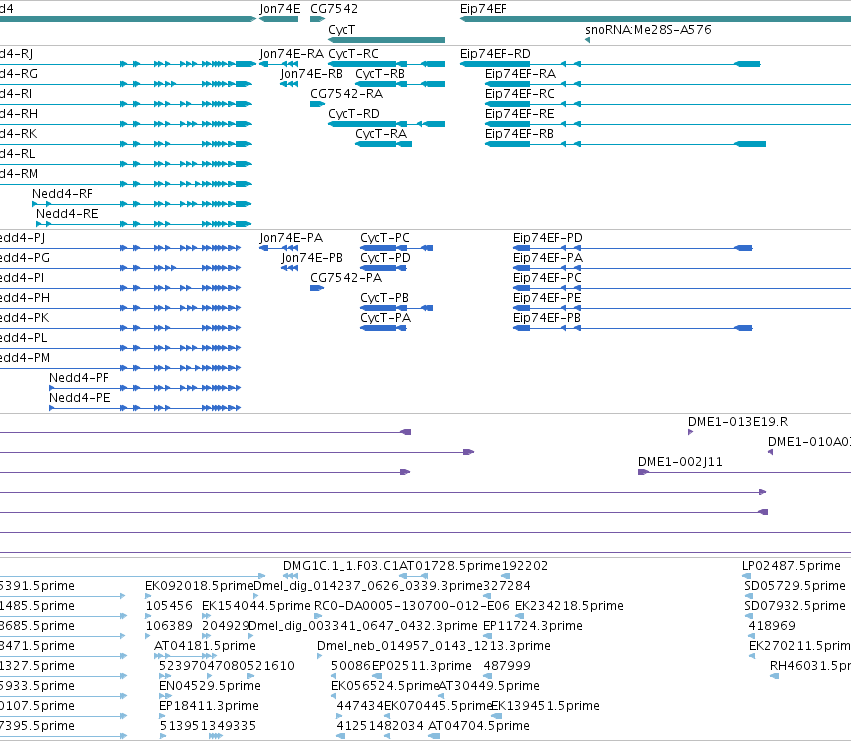
Task: Select EST EK234218.5prime
Action: coord(569,606)
